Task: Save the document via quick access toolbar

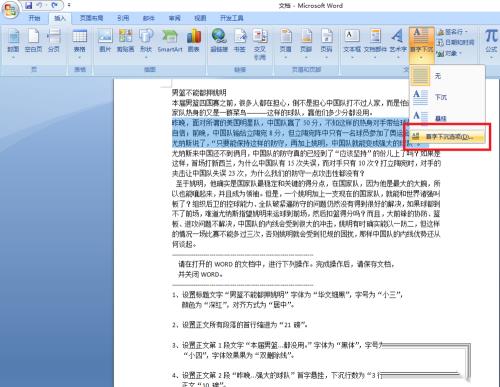Action: pyautogui.click(x=29, y=5)
